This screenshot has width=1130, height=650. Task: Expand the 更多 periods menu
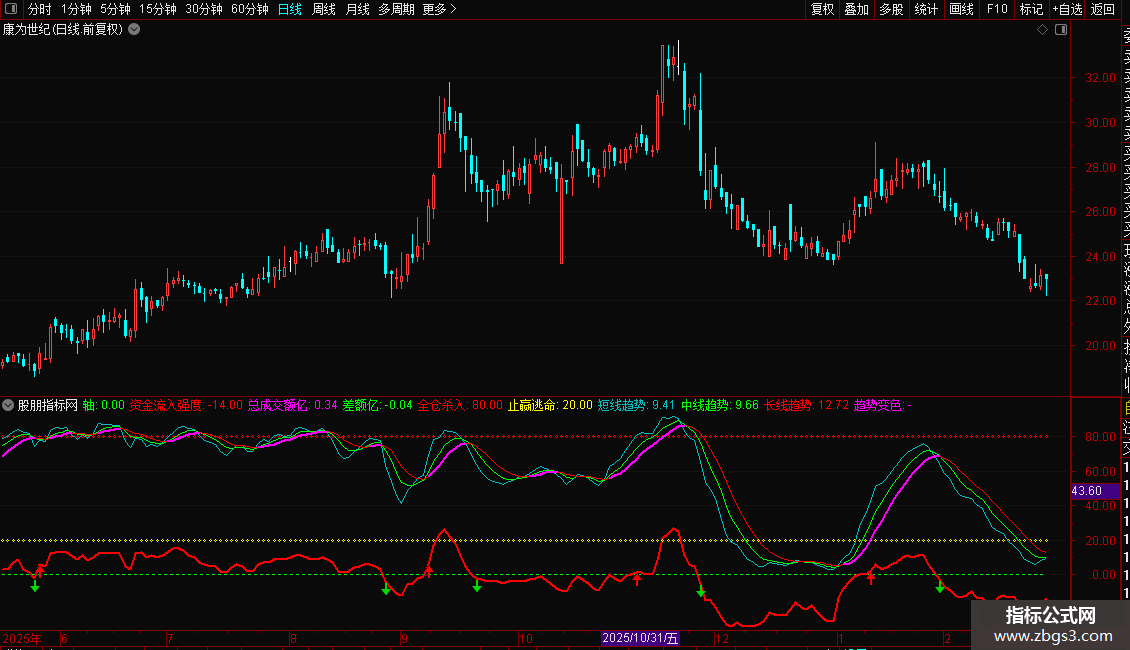tap(440, 9)
